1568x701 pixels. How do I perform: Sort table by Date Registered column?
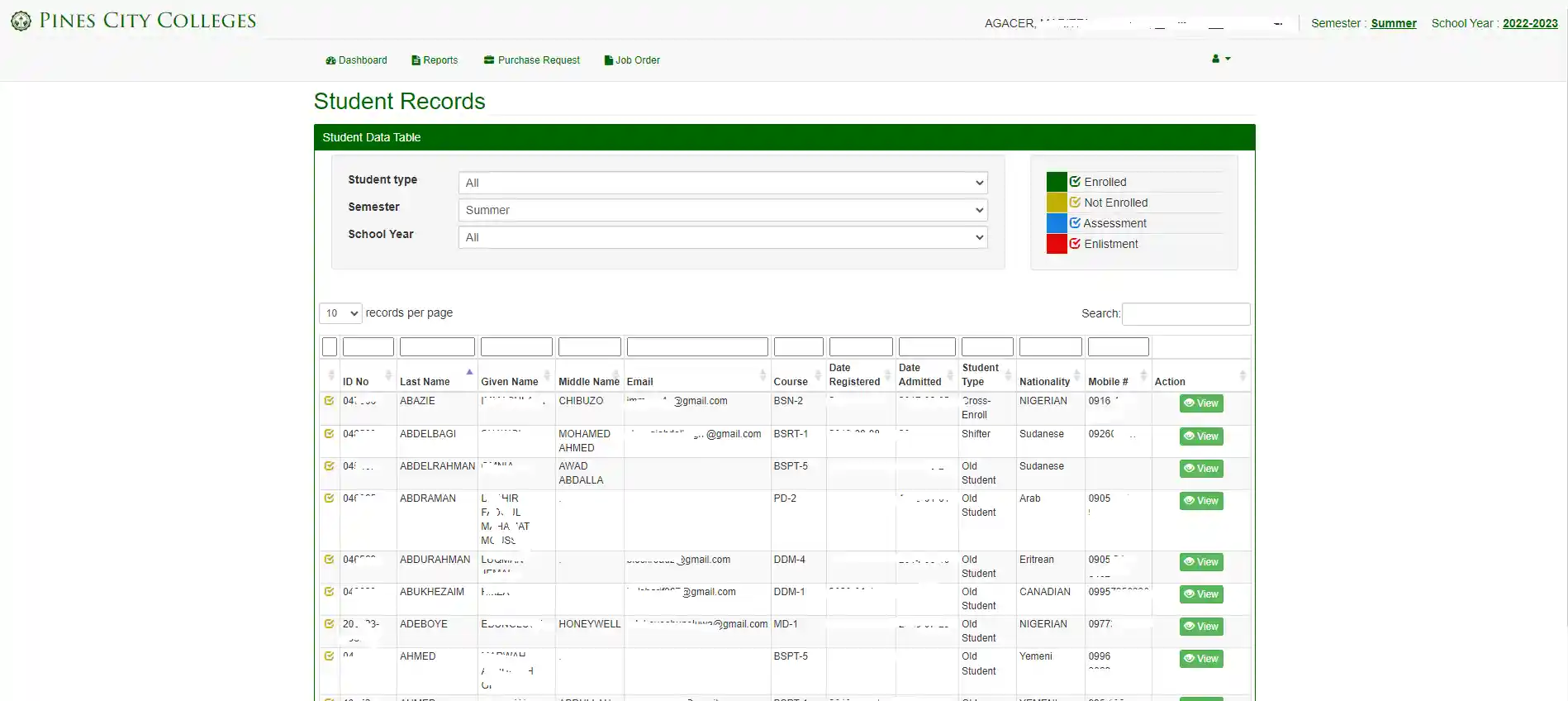861,375
